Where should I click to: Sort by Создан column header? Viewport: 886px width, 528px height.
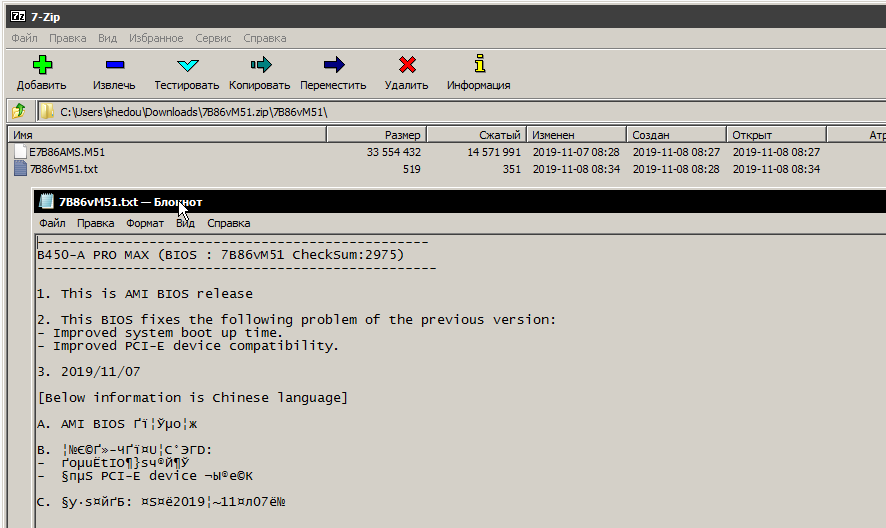point(676,135)
